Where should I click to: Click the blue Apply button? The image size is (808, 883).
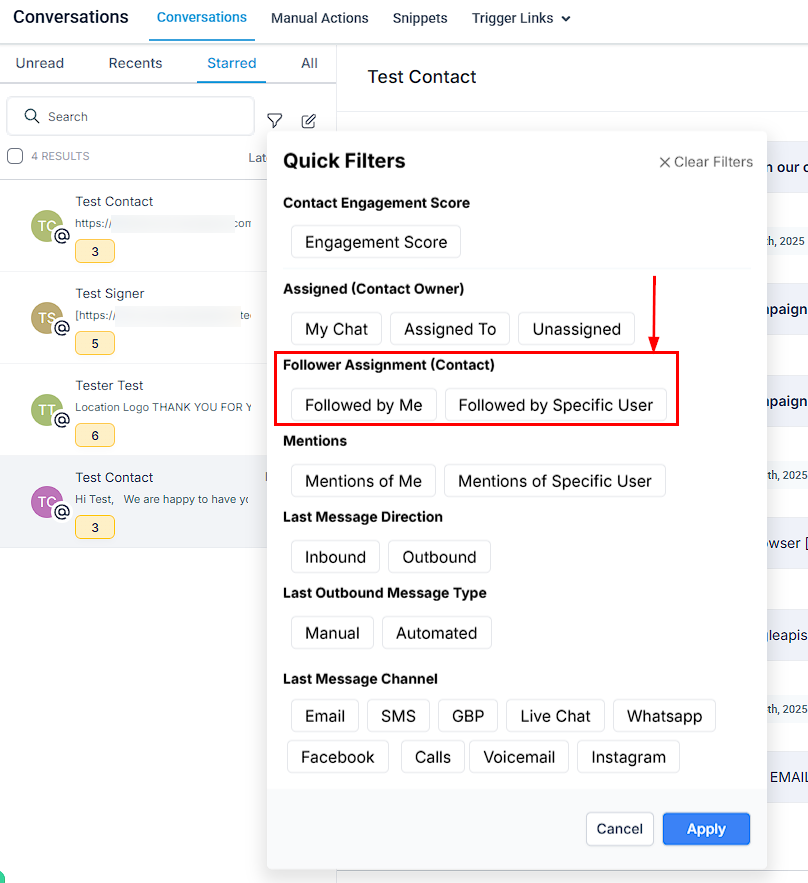coord(706,829)
